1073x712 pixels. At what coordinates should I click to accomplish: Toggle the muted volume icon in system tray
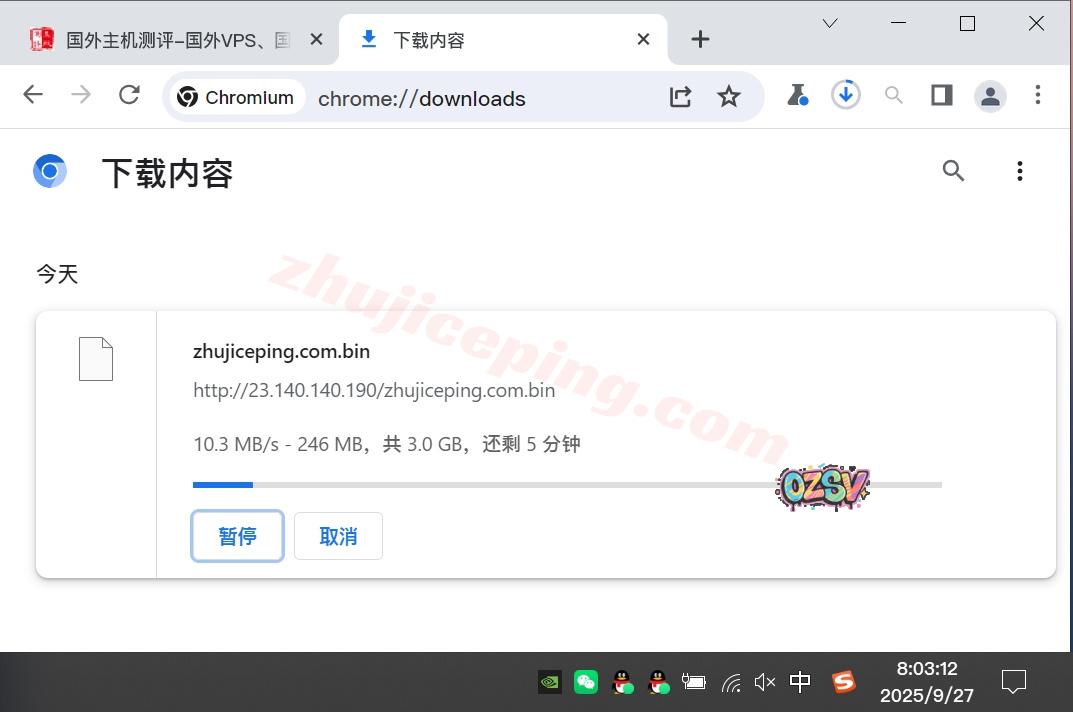[x=765, y=682]
